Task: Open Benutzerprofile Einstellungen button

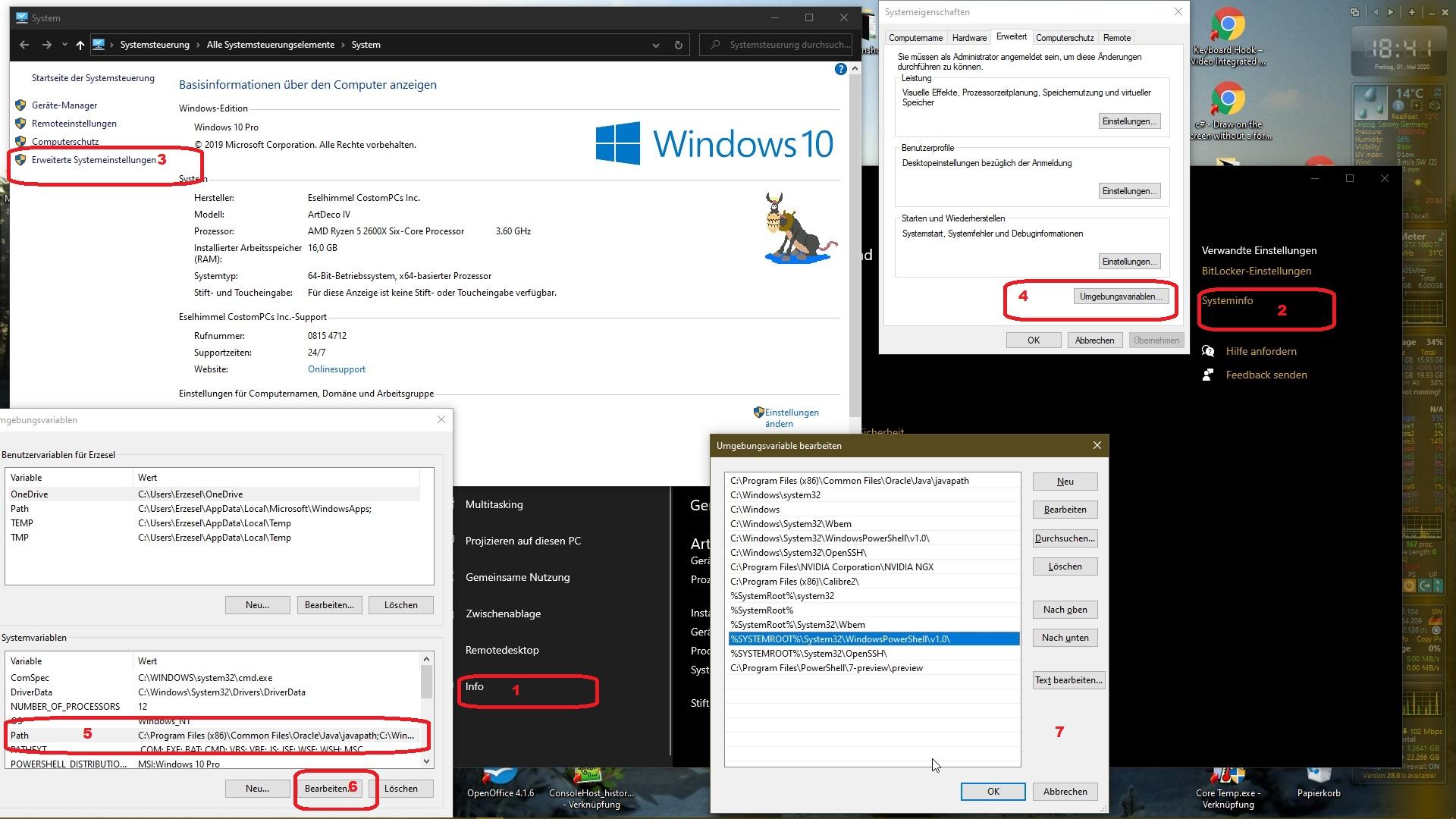Action: (1129, 191)
